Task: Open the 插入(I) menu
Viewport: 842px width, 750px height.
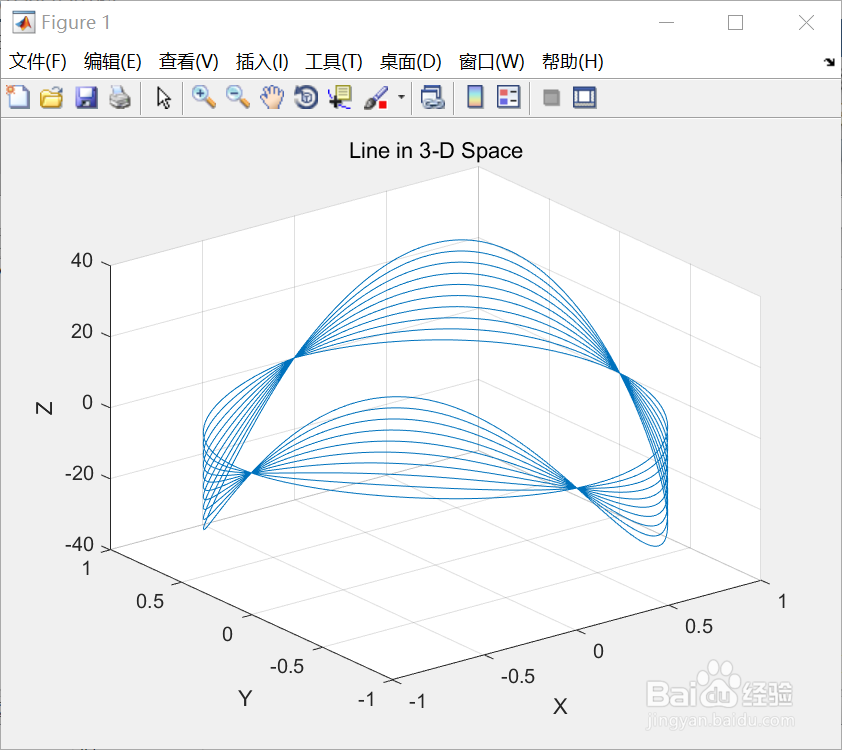Action: [262, 62]
